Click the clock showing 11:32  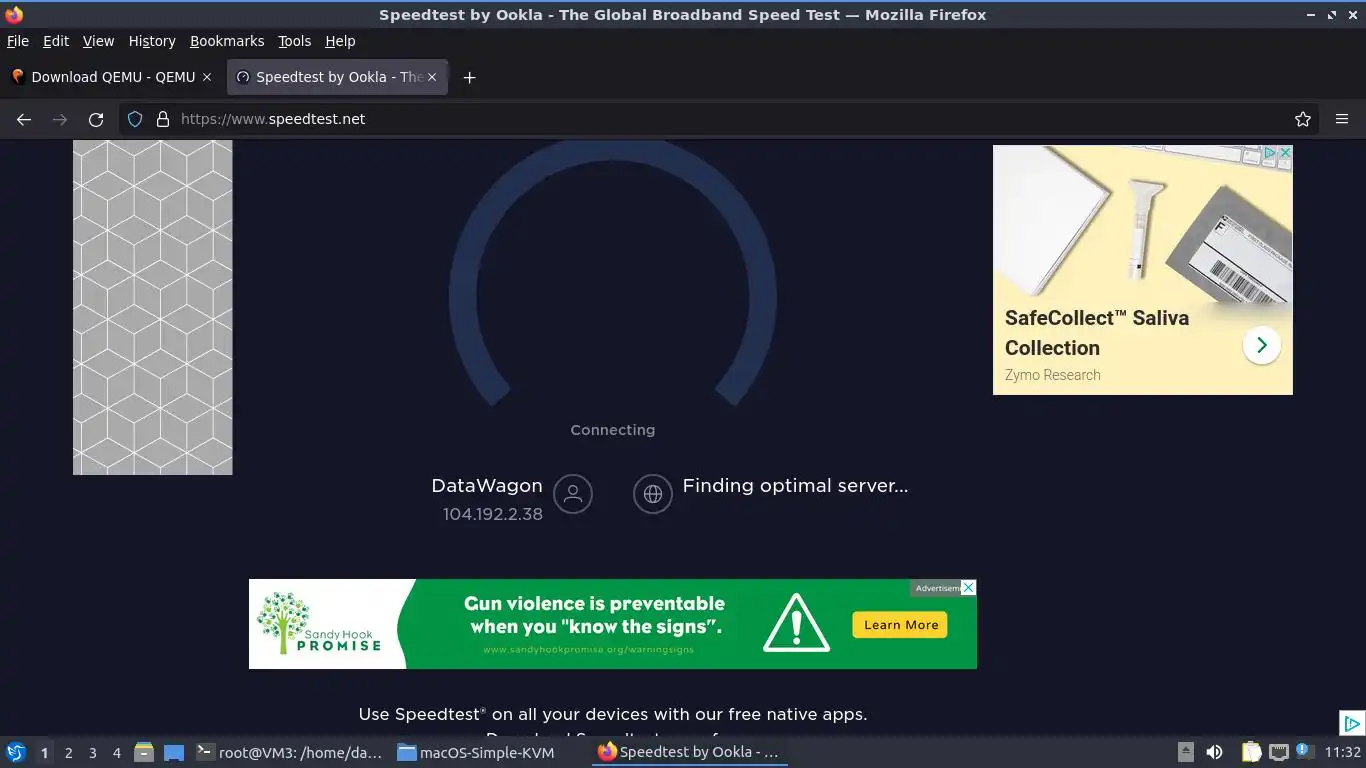click(1343, 752)
